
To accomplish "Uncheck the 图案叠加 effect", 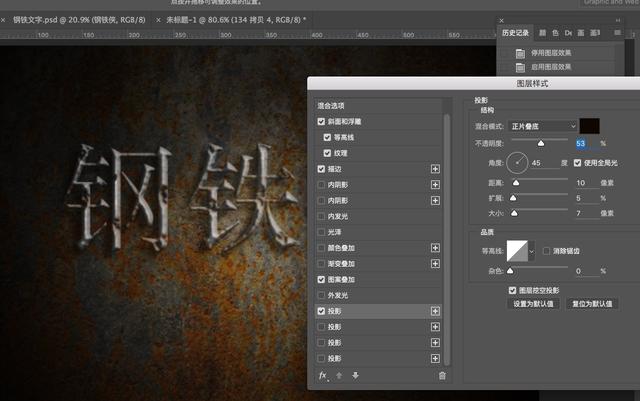I will pyautogui.click(x=321, y=280).
